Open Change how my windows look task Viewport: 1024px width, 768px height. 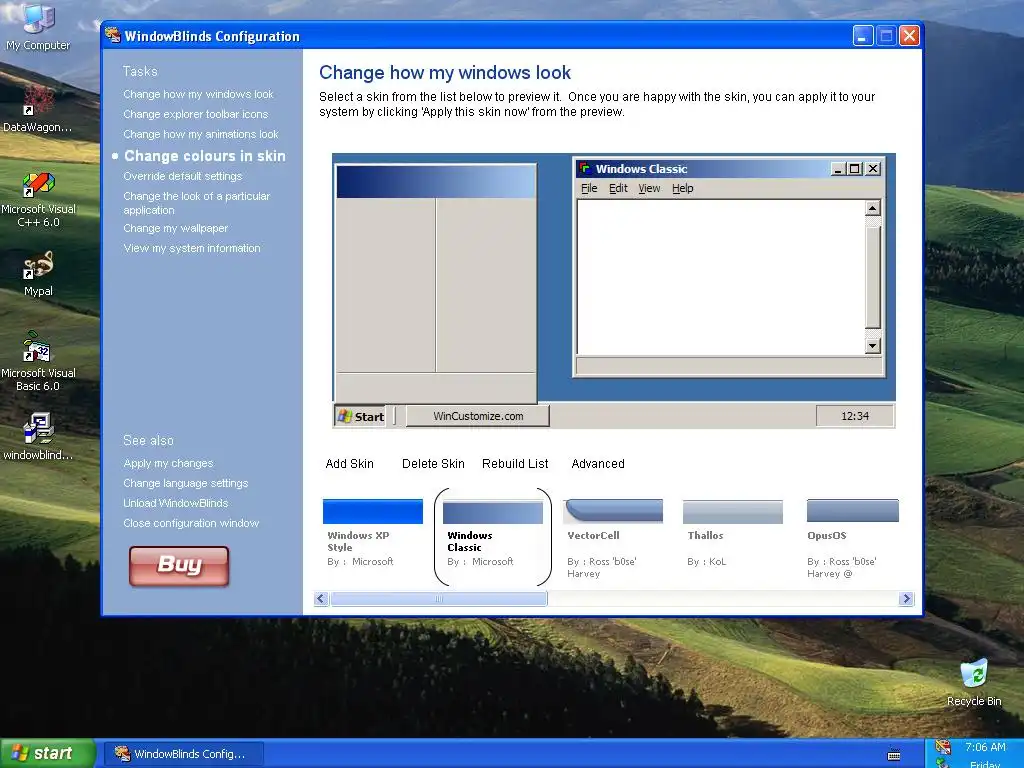(199, 94)
